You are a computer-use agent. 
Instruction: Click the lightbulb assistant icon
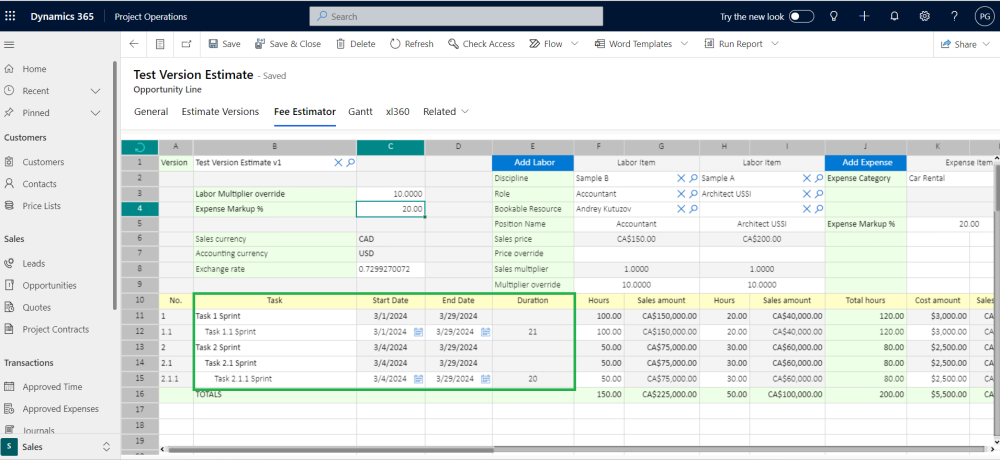(833, 16)
